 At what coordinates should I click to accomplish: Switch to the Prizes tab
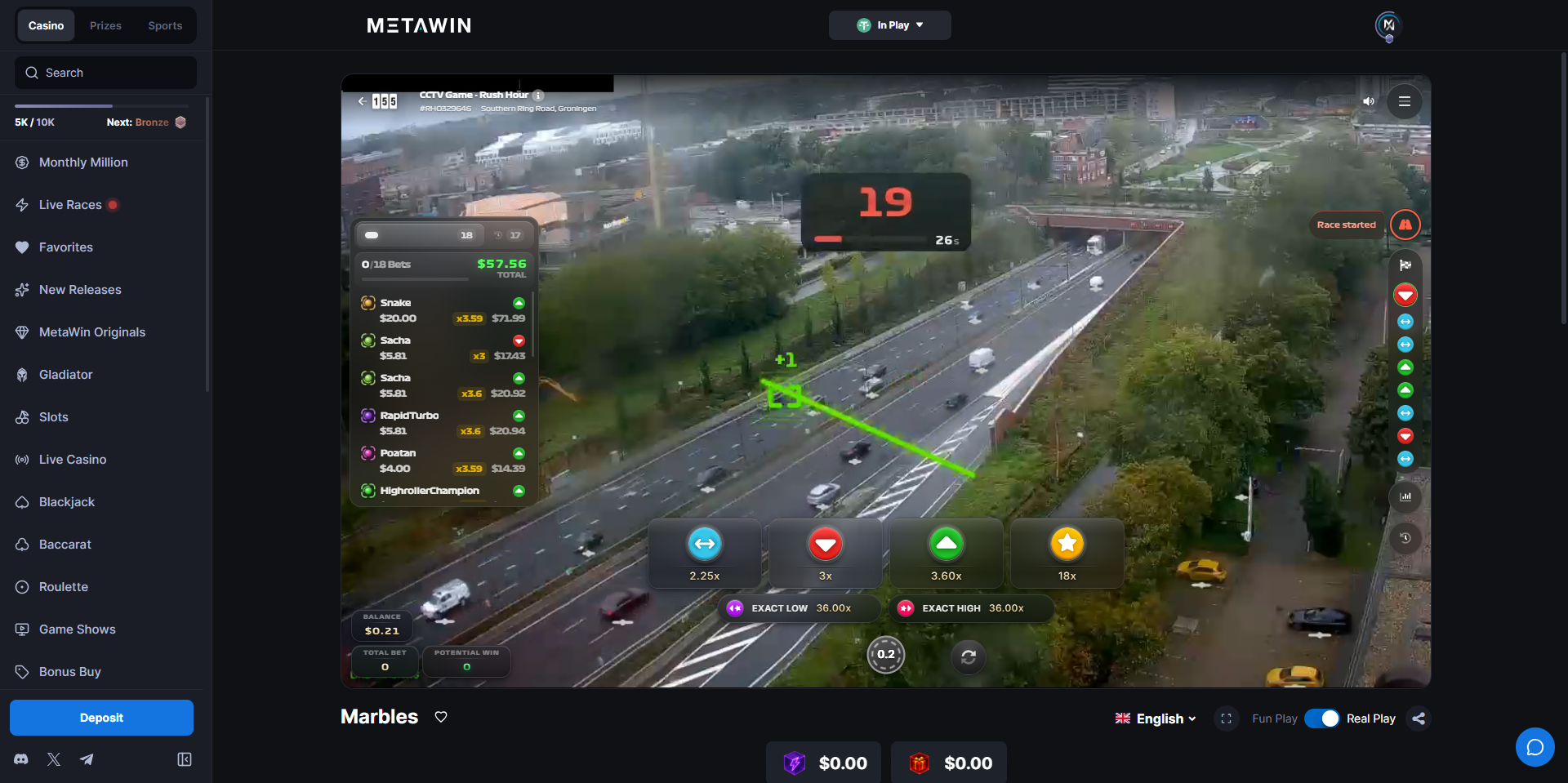(105, 25)
